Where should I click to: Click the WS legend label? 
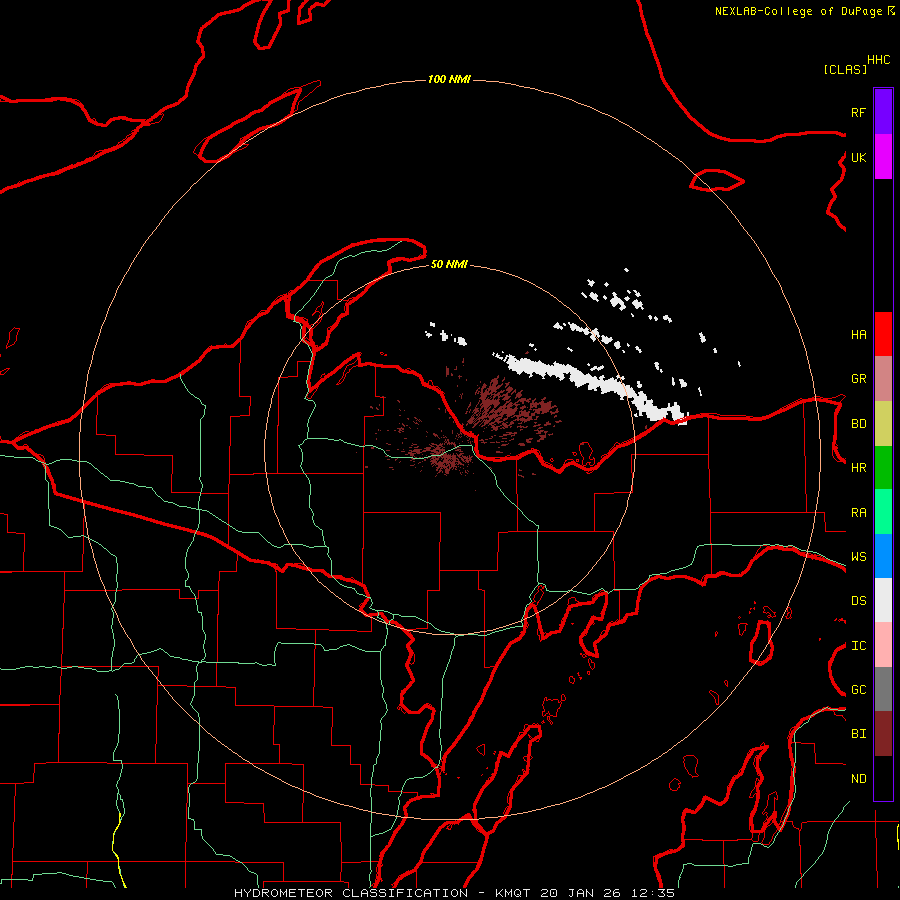858,557
